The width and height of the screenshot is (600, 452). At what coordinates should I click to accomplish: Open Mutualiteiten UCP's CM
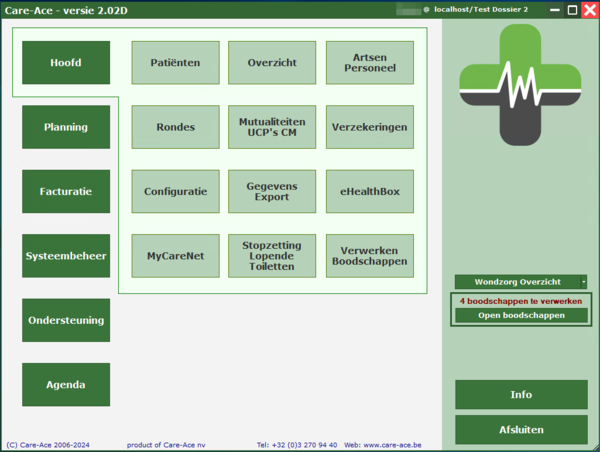272,127
